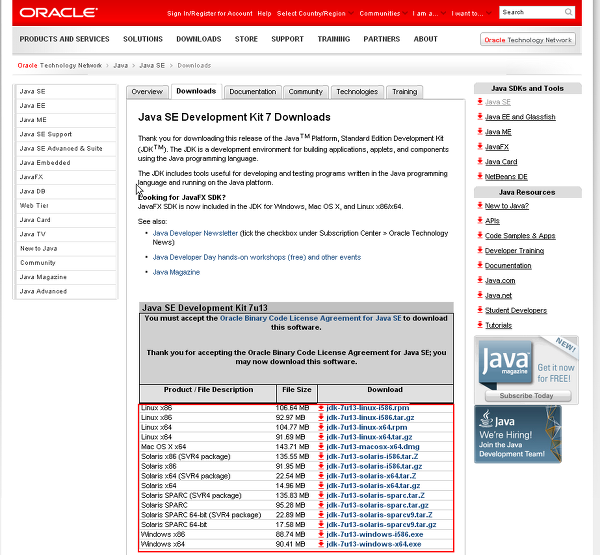Click the Java magazine cover image
The image size is (600, 555).
point(506,363)
